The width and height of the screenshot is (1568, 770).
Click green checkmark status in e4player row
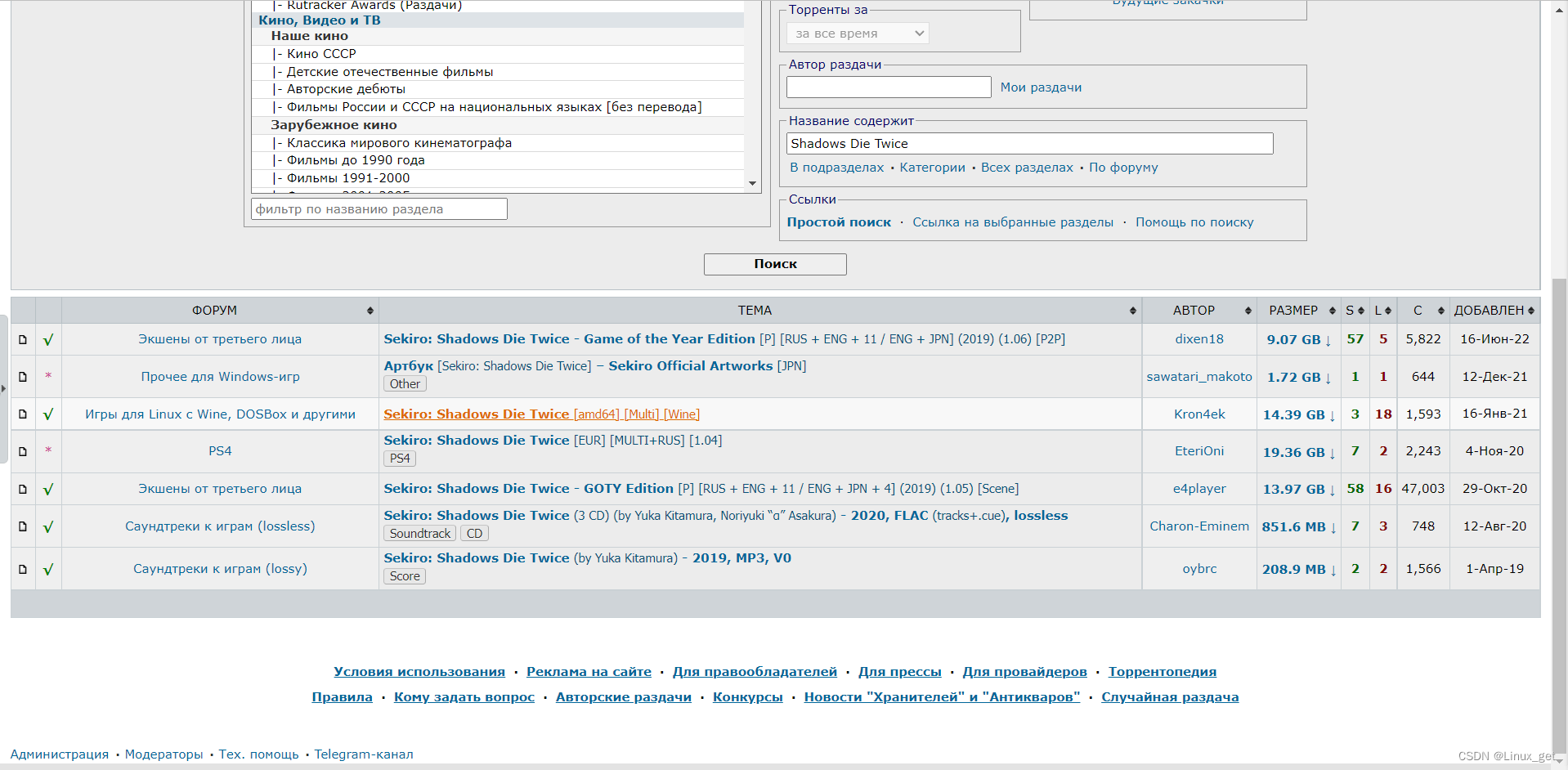(x=48, y=489)
